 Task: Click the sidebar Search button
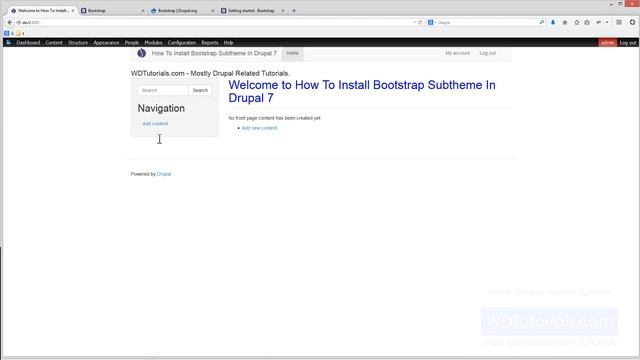200,90
